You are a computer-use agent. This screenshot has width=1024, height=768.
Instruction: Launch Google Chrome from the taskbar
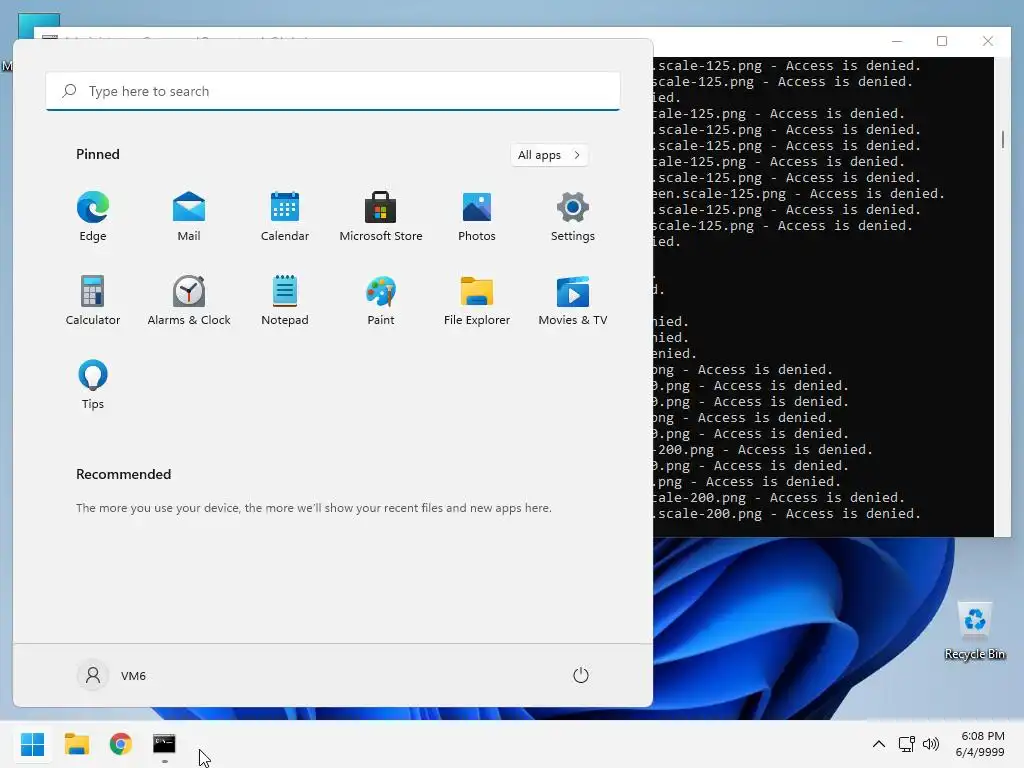coord(121,744)
